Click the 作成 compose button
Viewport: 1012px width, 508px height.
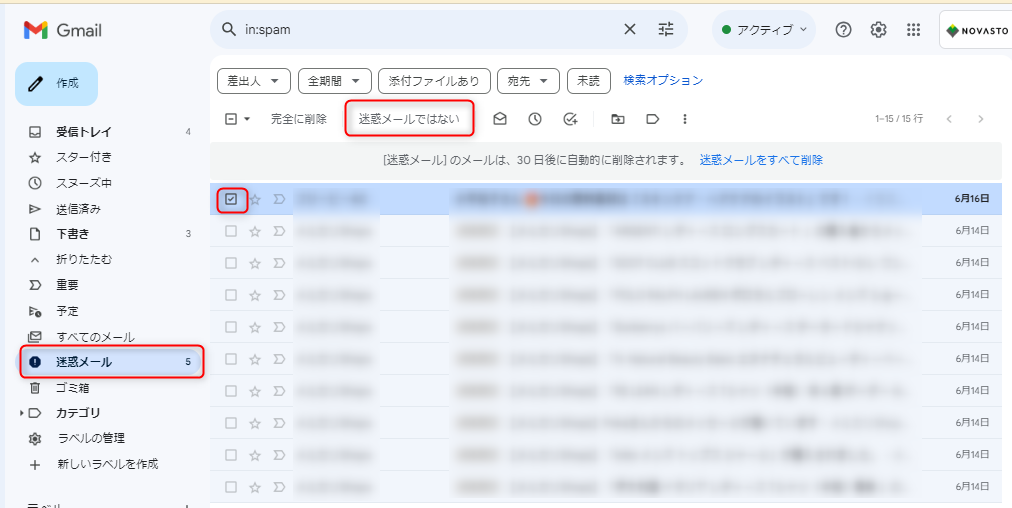[x=56, y=83]
